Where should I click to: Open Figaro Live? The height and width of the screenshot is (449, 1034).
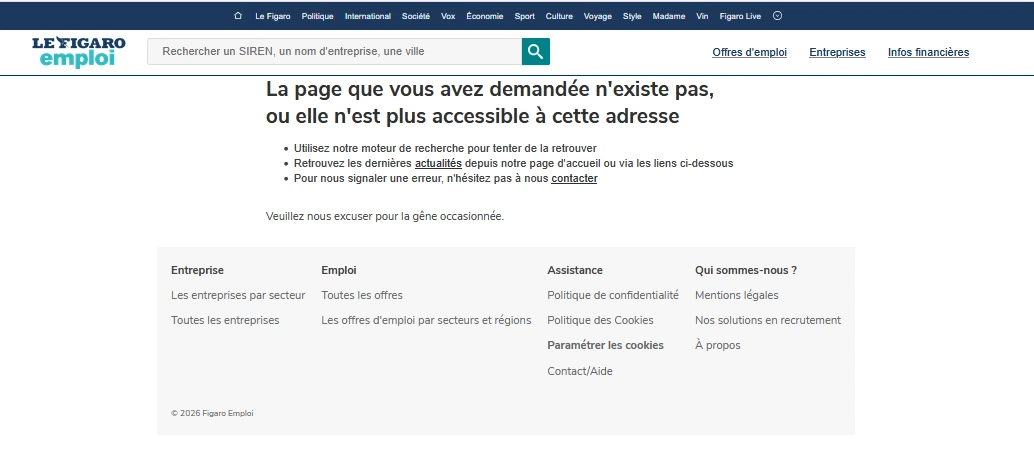pyautogui.click(x=740, y=16)
